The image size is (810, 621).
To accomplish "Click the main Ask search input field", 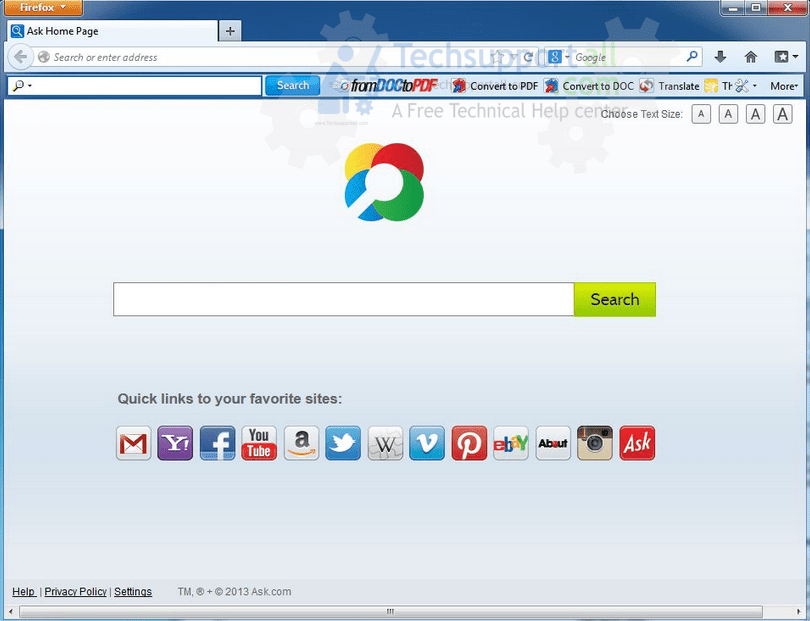I will click(344, 299).
